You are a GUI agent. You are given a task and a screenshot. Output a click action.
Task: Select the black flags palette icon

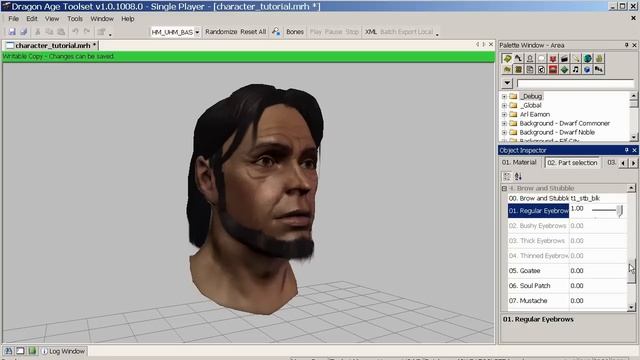pyautogui.click(x=598, y=69)
